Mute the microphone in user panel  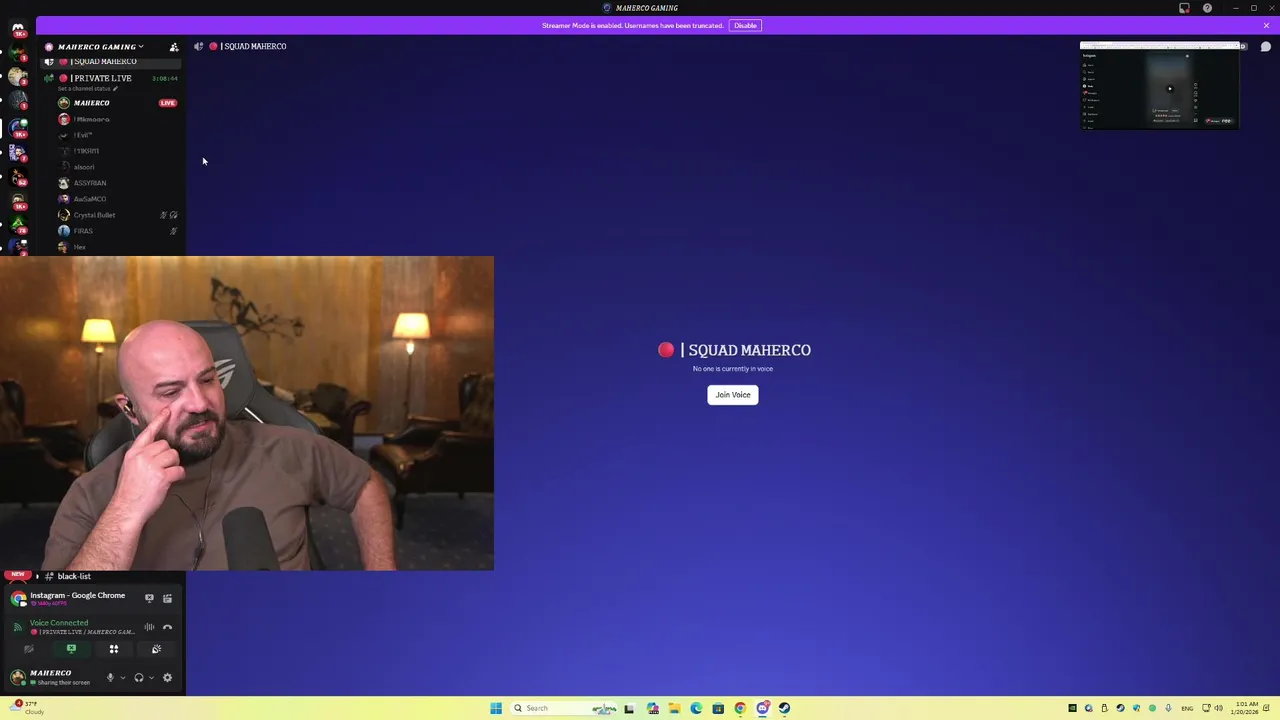(110, 678)
